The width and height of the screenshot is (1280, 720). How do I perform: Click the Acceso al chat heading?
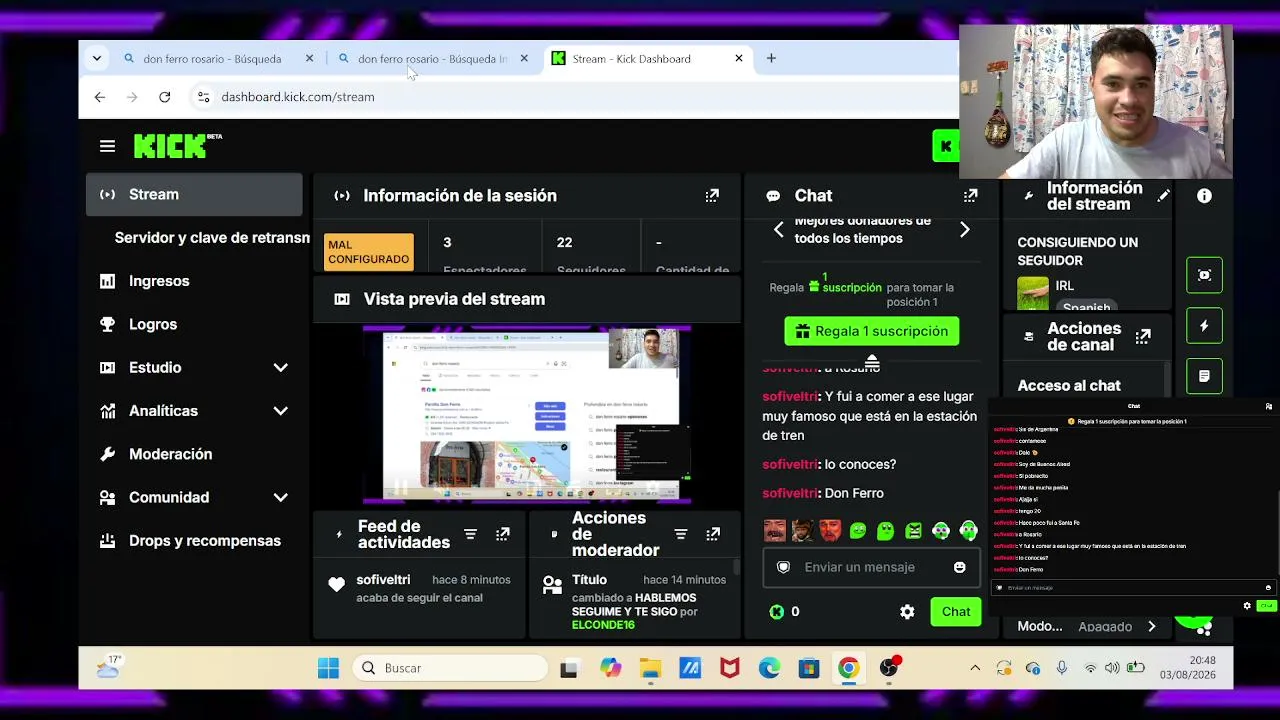pos(1069,386)
